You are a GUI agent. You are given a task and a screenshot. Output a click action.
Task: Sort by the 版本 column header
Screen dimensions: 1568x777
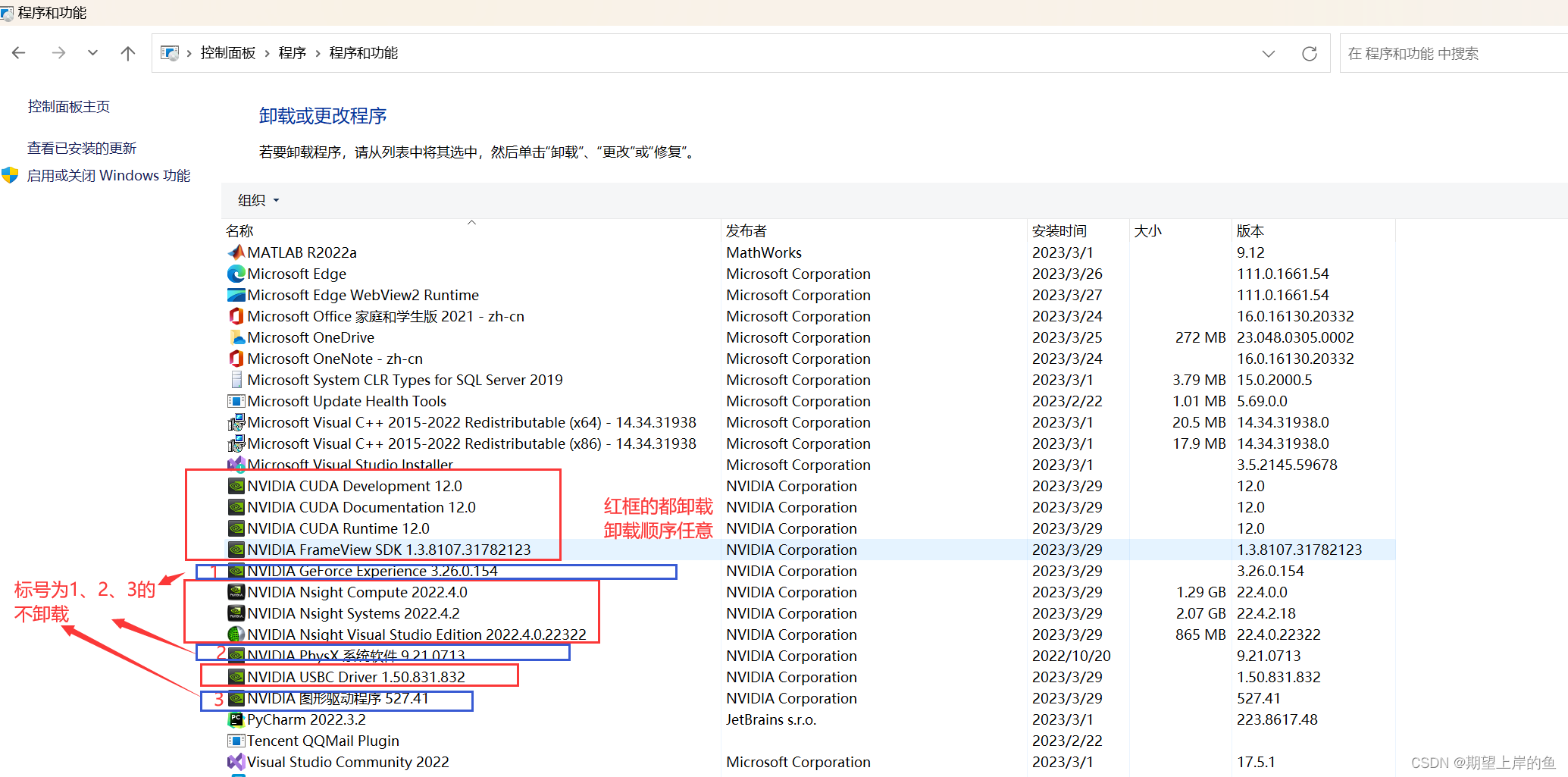click(x=1313, y=230)
